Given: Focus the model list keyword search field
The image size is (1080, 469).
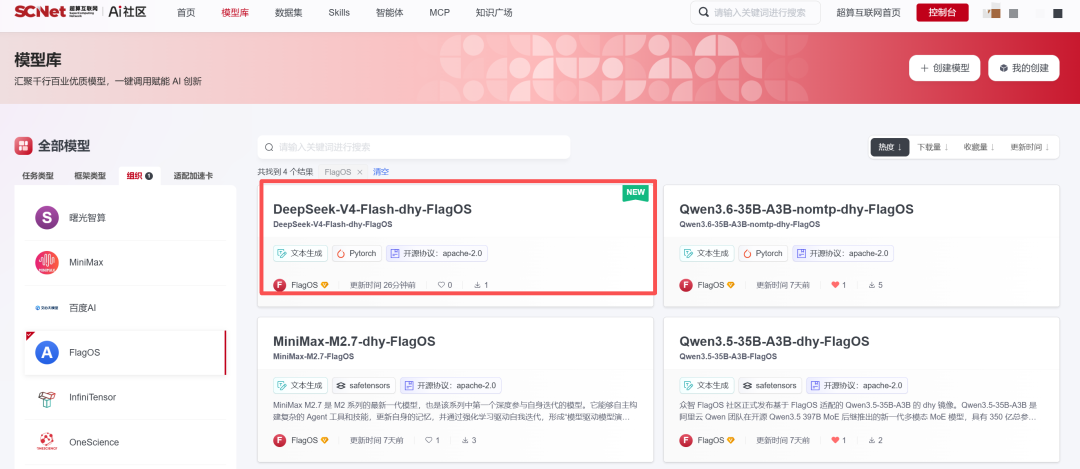Looking at the screenshot, I should (x=414, y=147).
